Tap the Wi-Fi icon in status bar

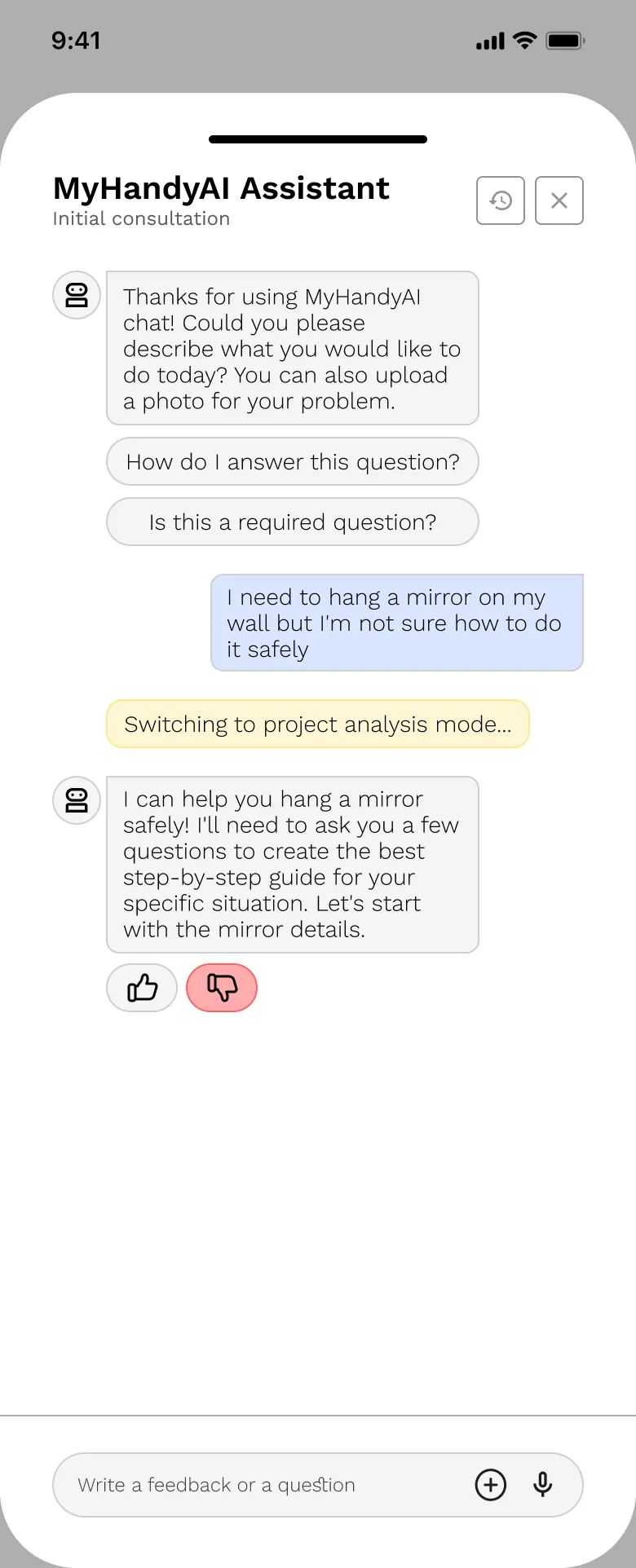point(525,41)
